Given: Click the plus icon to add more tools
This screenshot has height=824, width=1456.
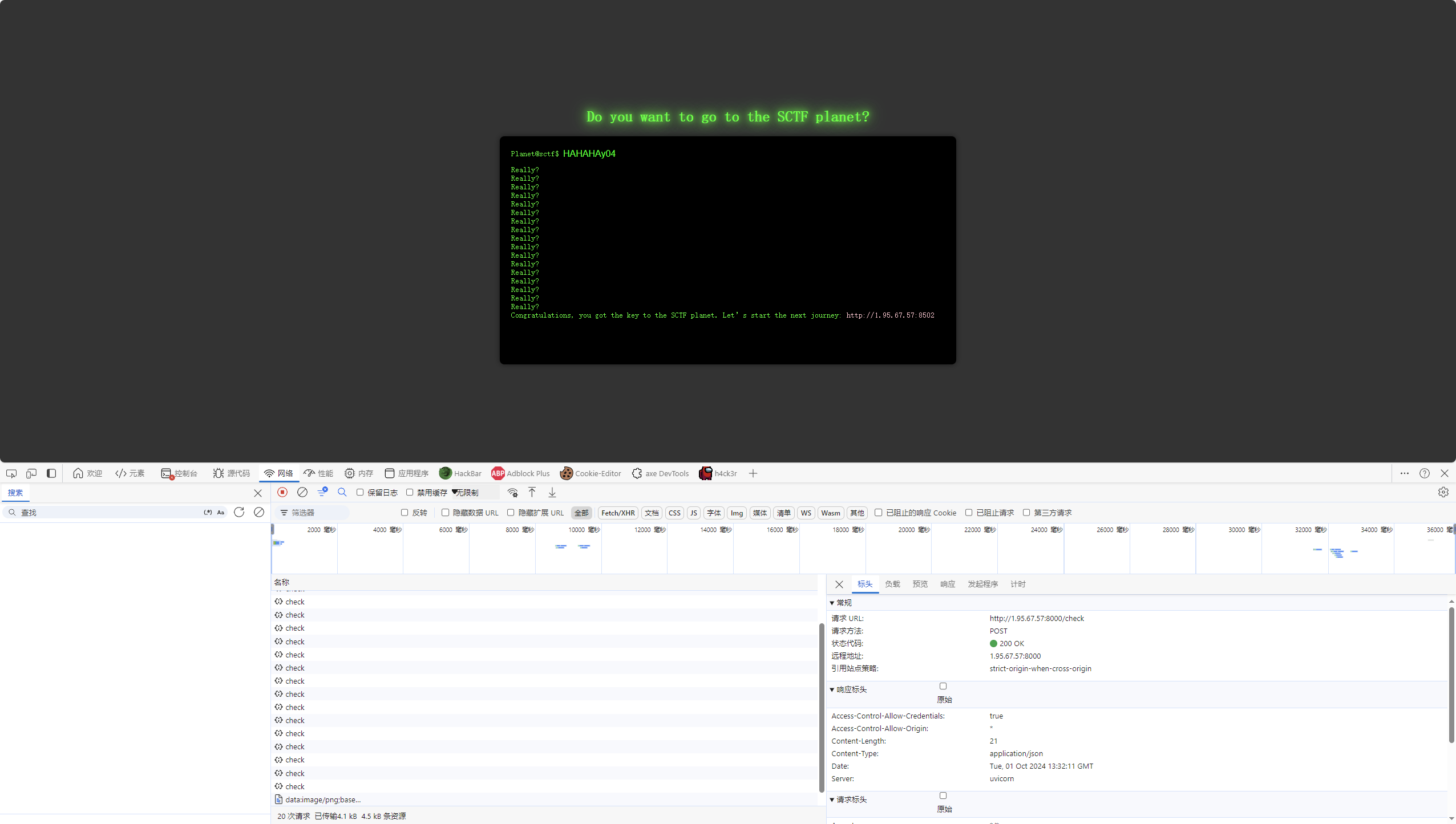Looking at the screenshot, I should pyautogui.click(x=753, y=473).
